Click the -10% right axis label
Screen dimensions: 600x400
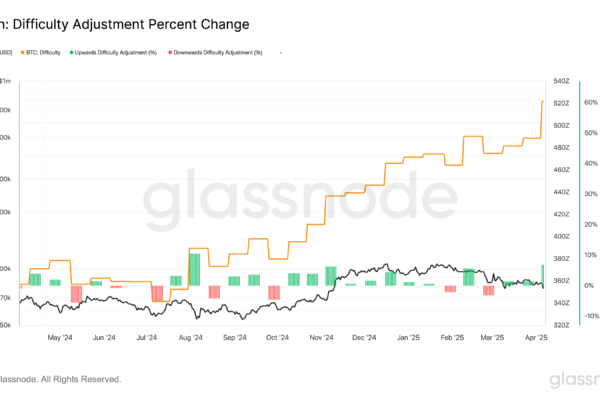pyautogui.click(x=590, y=315)
